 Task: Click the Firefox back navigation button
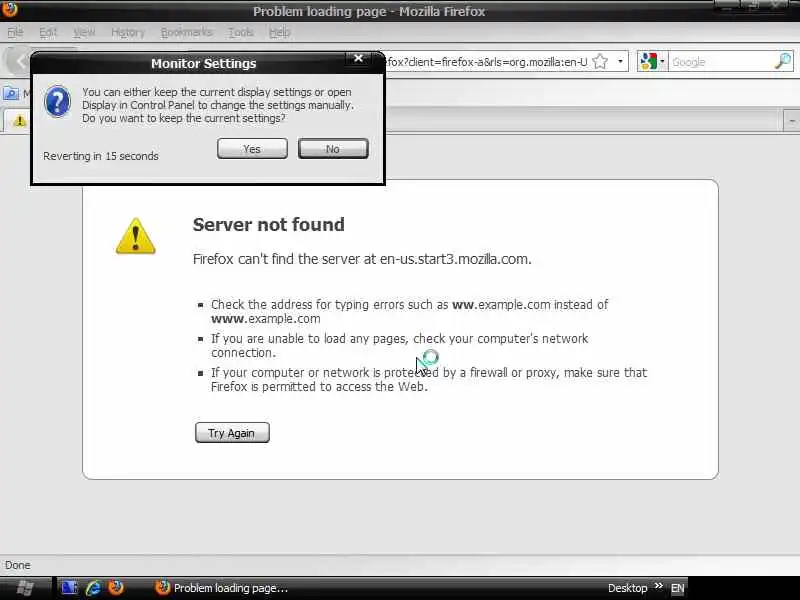(x=18, y=62)
